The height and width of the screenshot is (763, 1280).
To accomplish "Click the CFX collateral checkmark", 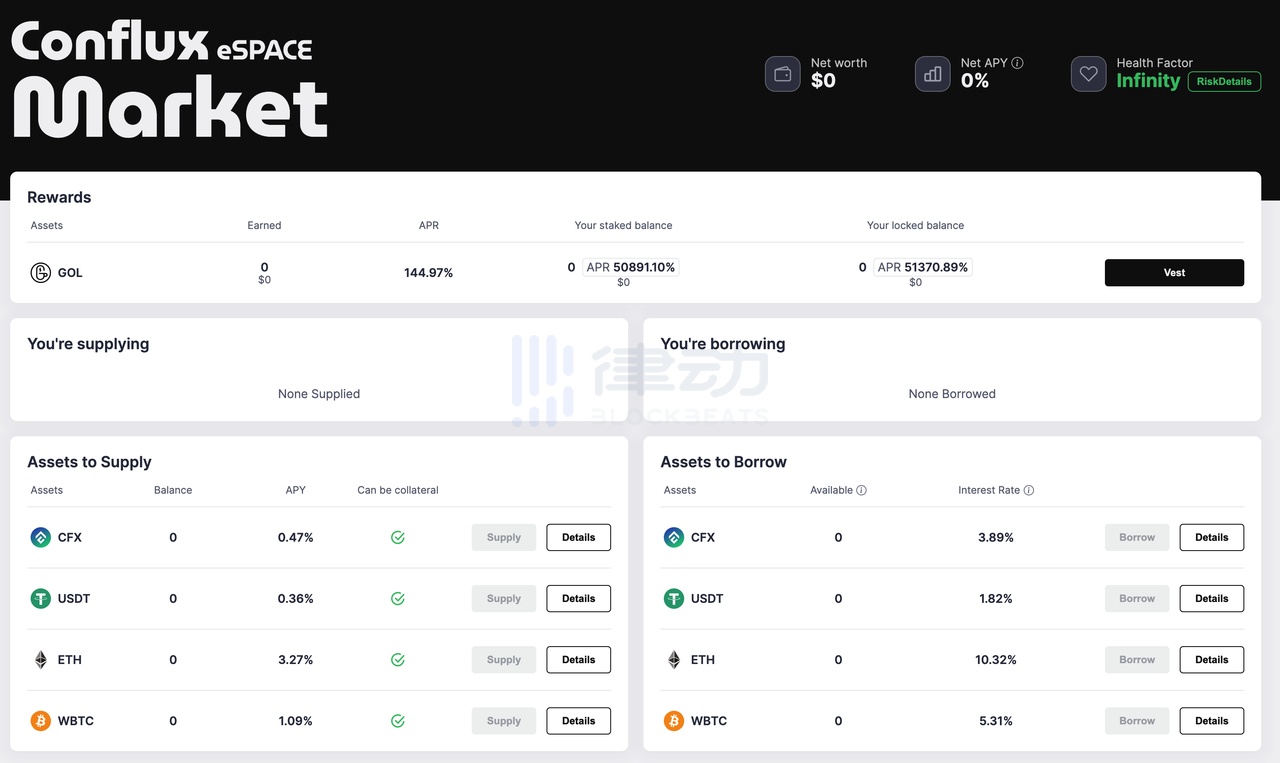I will [x=397, y=537].
